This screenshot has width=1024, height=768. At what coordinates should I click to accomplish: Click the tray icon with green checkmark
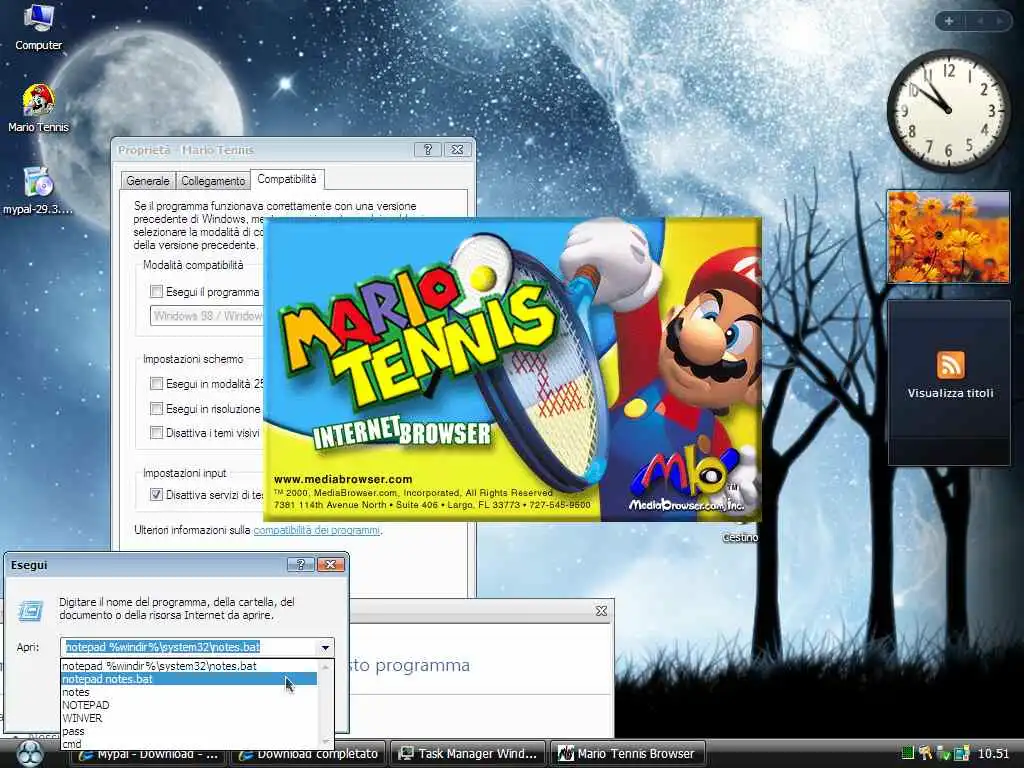point(943,753)
